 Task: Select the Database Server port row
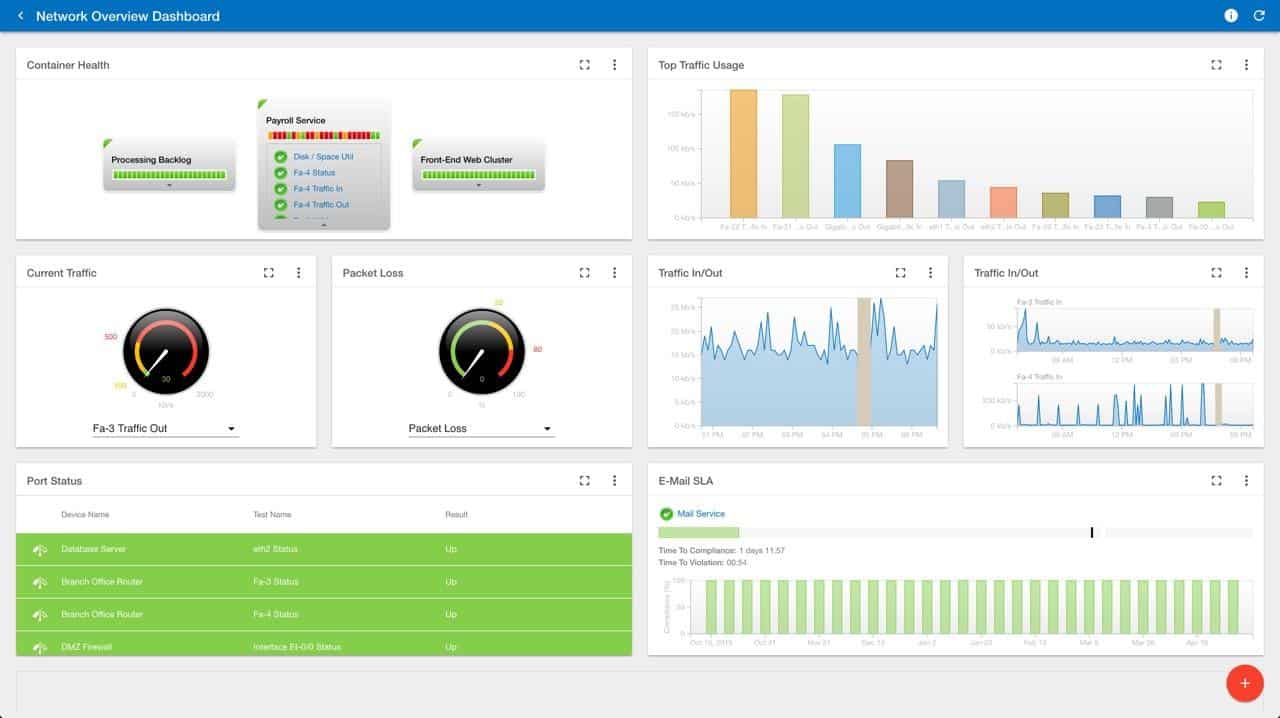point(324,549)
